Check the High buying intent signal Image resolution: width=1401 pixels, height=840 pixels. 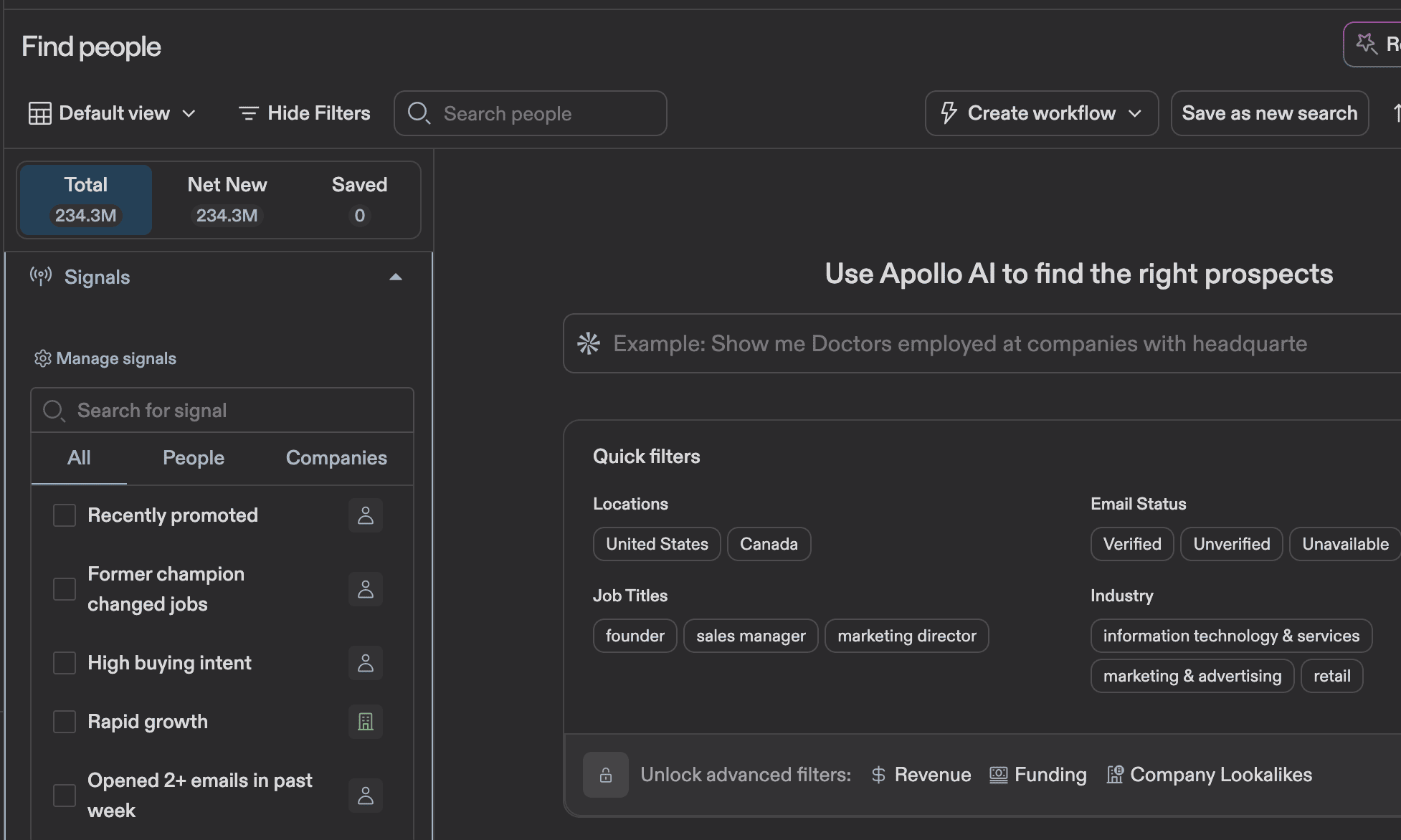coord(65,663)
